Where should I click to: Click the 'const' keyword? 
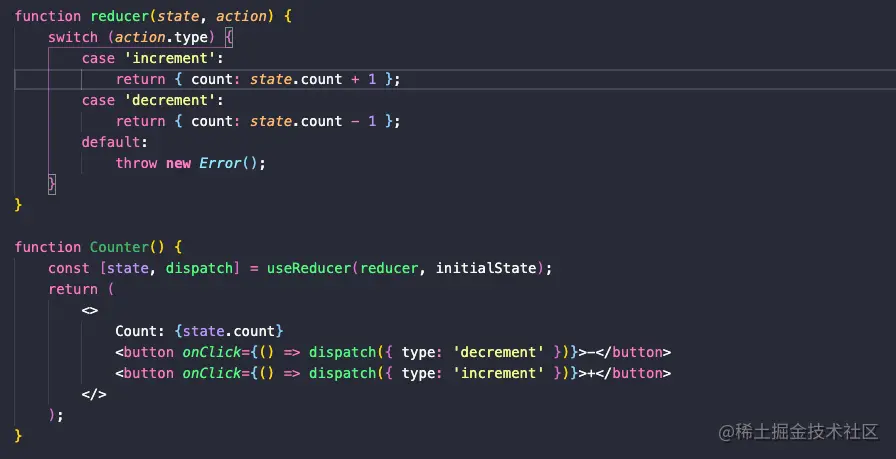(x=69, y=268)
